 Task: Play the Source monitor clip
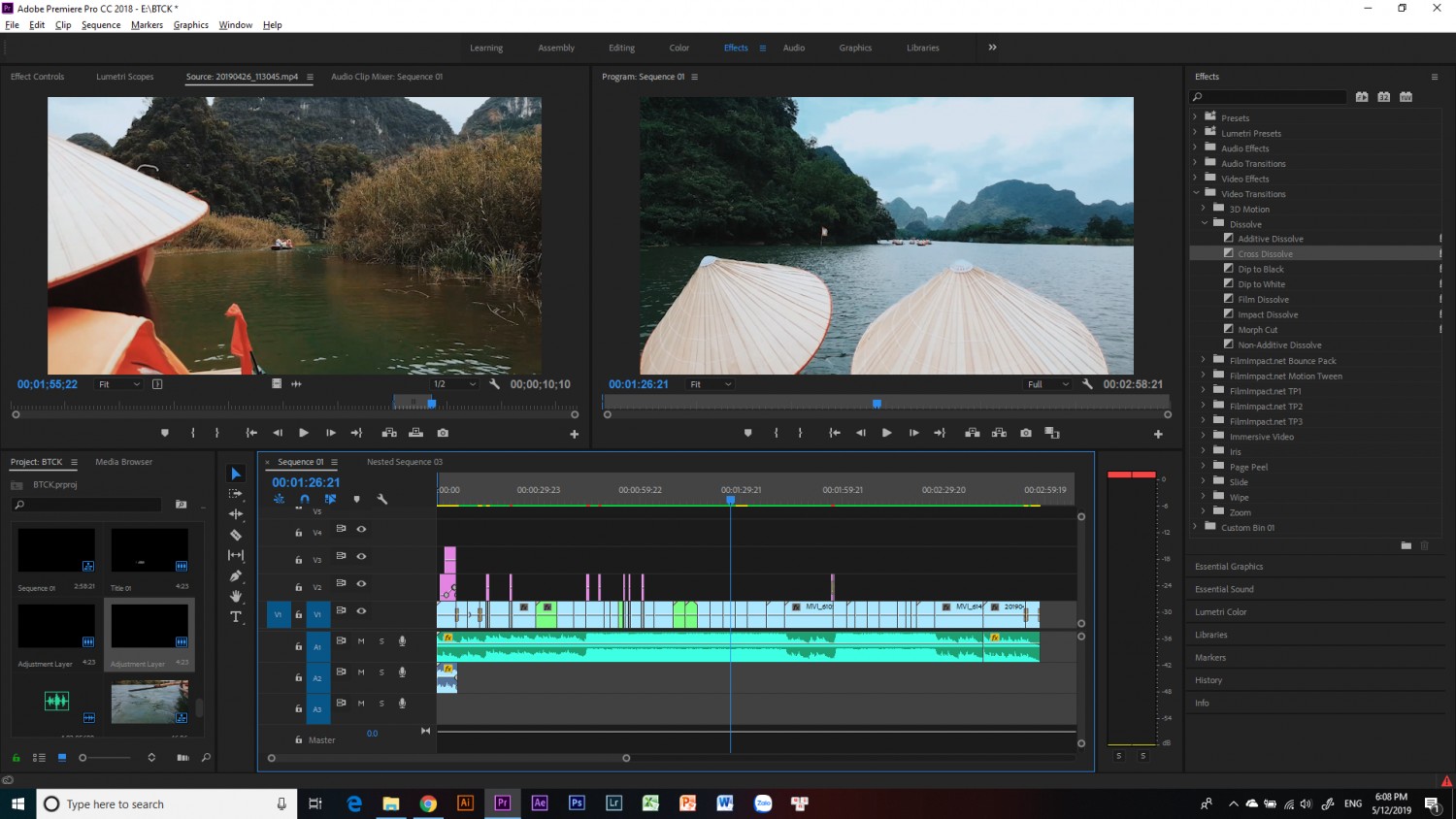[x=304, y=433]
